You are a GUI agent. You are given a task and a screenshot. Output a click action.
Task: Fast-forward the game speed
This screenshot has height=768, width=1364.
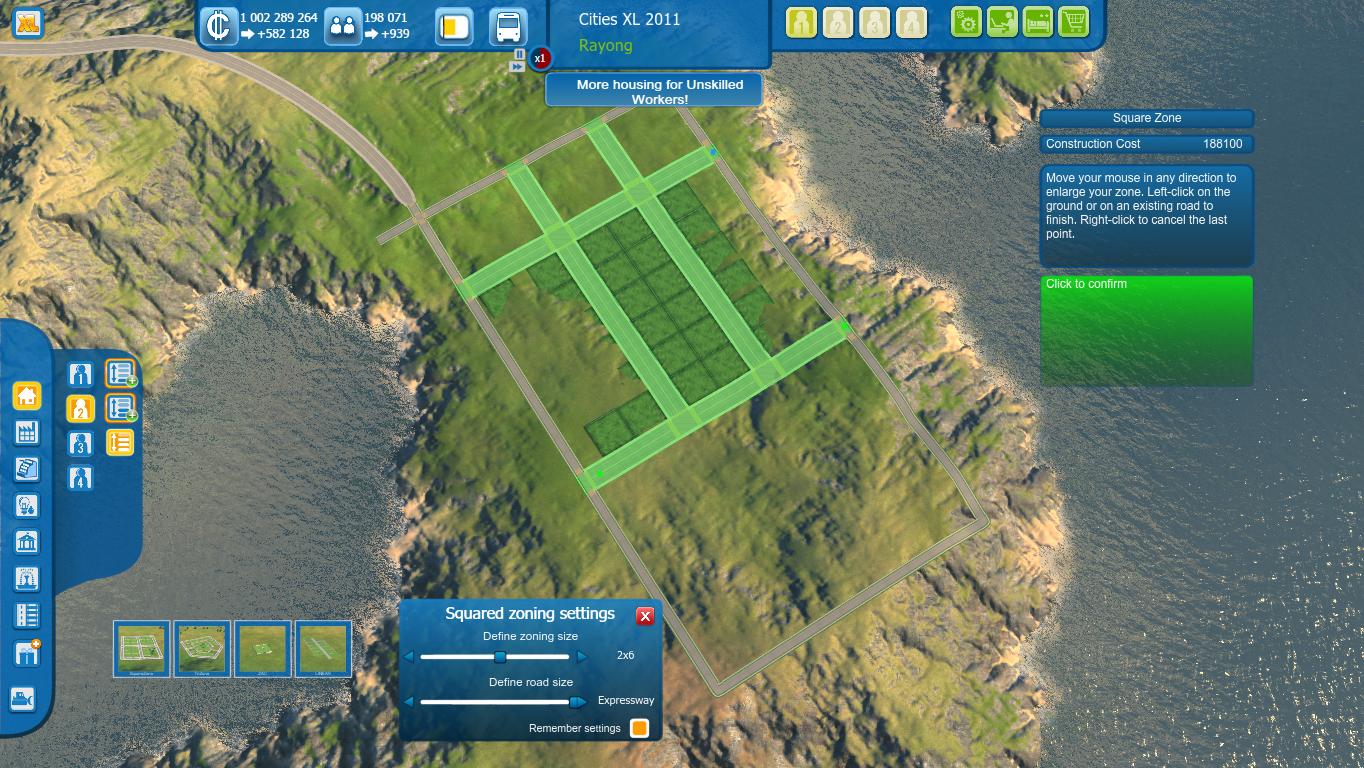[x=517, y=67]
